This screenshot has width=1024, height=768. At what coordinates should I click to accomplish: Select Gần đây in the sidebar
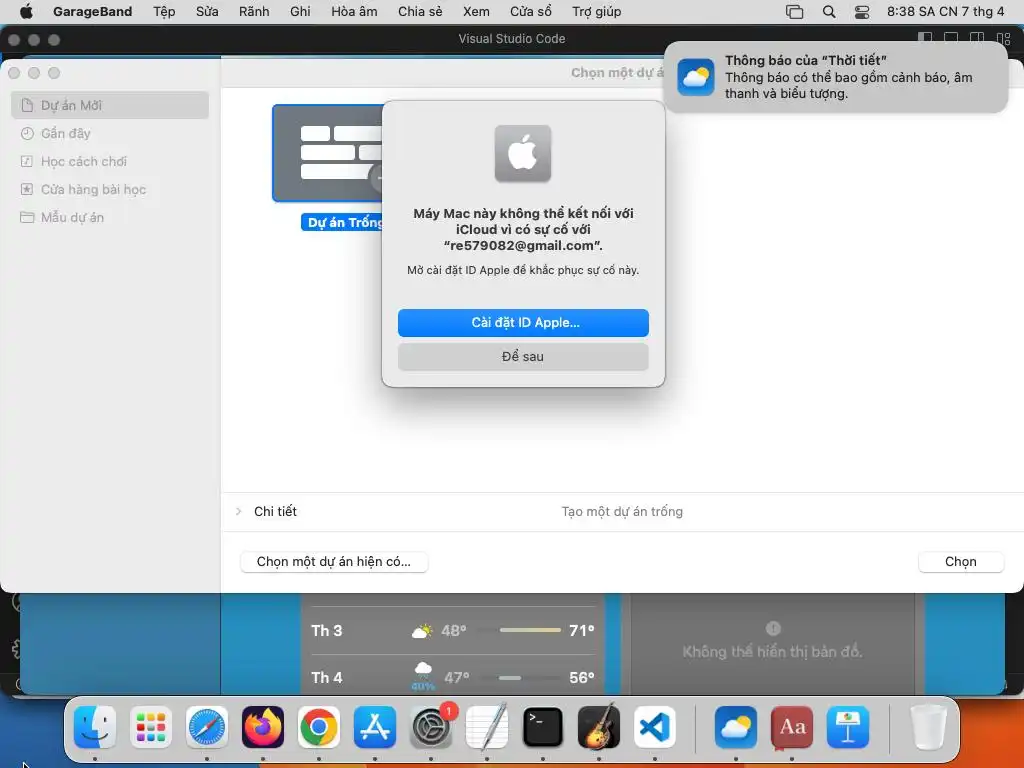click(110, 133)
